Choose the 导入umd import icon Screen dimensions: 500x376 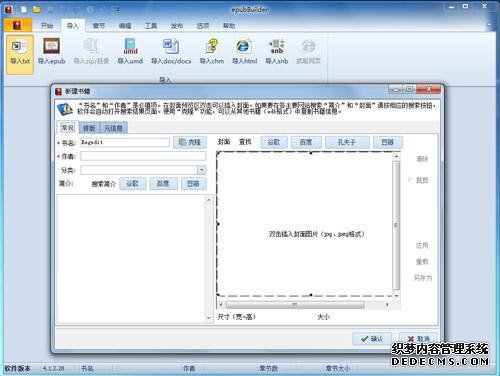pyautogui.click(x=130, y=52)
